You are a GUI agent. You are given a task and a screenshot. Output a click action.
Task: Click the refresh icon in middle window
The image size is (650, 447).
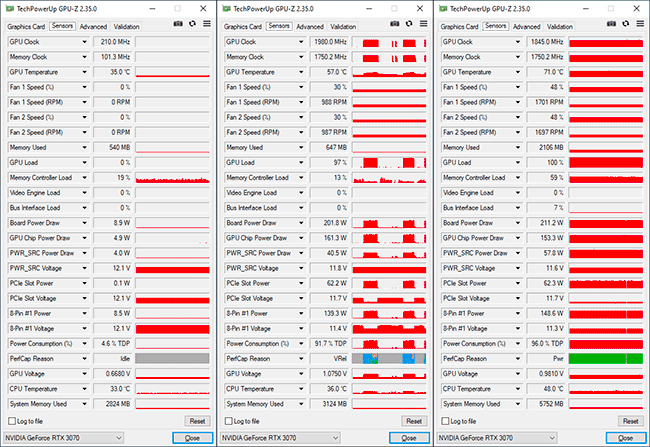[407, 26]
